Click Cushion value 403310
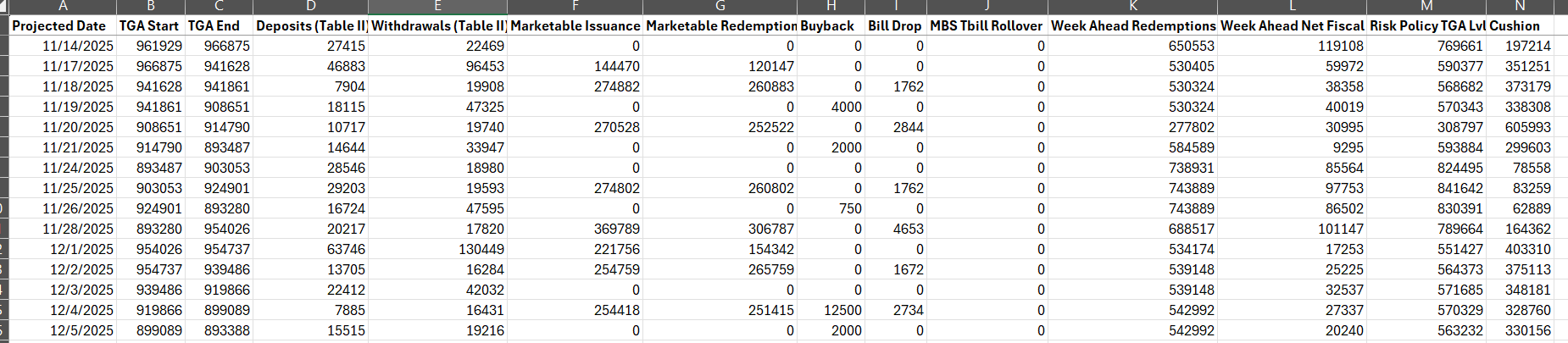 point(1521,249)
